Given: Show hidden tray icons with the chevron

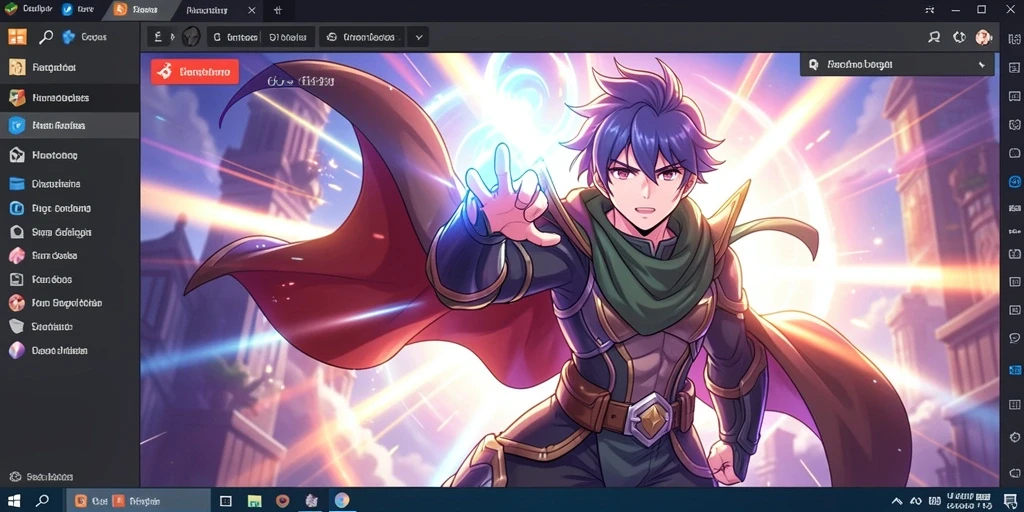Looking at the screenshot, I should (x=899, y=501).
